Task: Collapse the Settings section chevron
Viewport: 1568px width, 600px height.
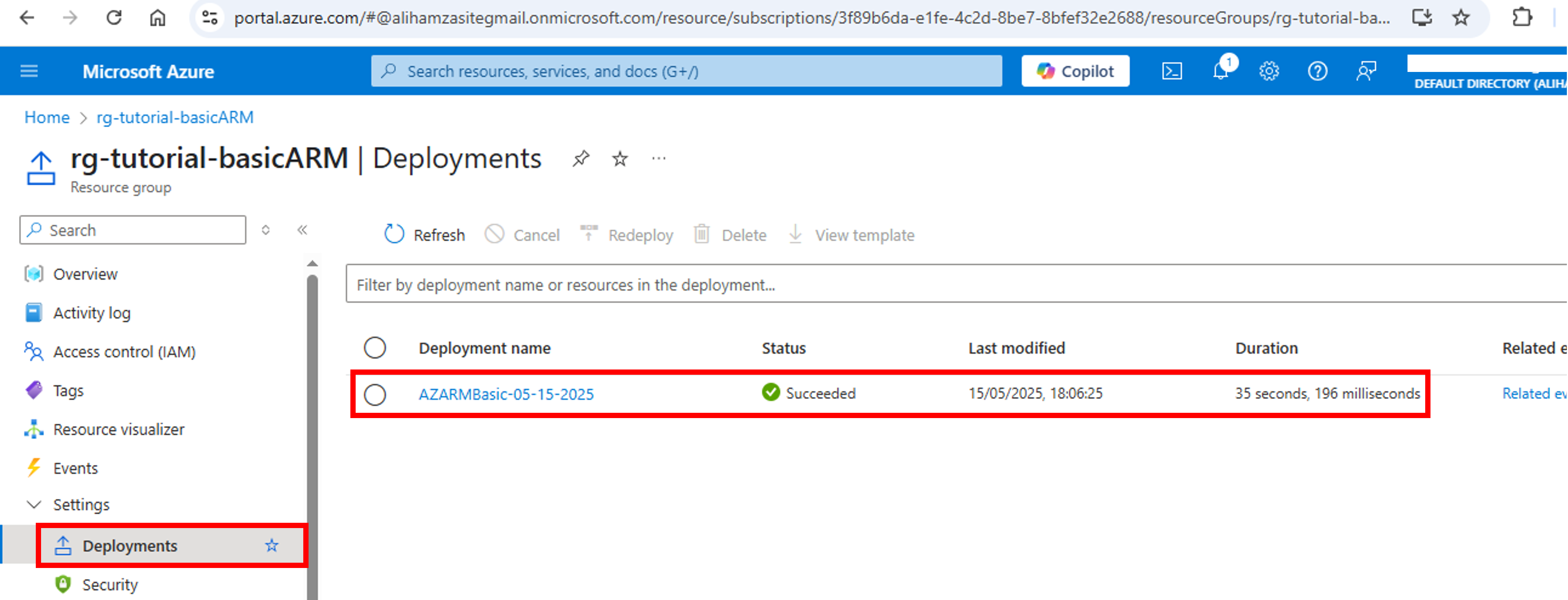Action: (34, 504)
